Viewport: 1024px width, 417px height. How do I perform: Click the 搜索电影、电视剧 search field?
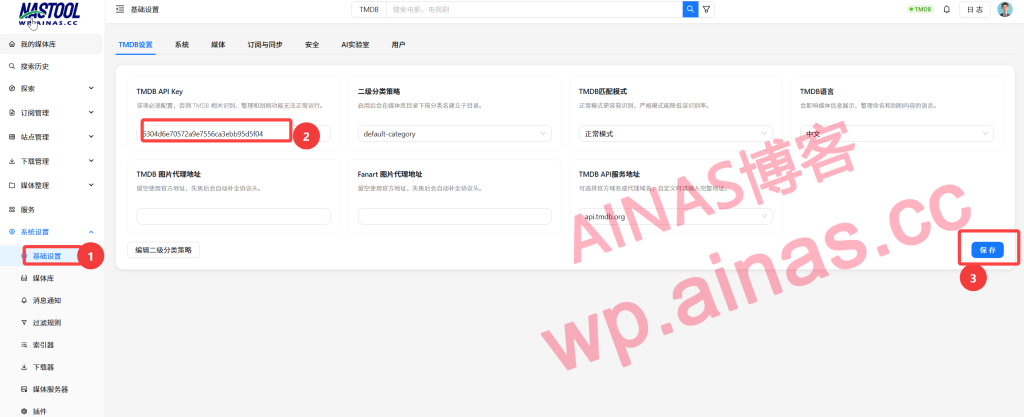point(534,9)
